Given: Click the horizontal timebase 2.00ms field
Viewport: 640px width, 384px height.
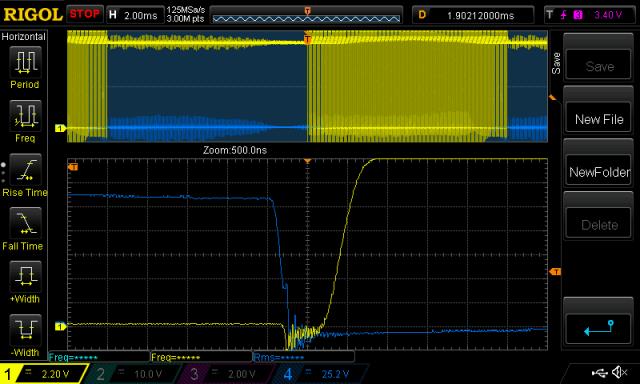Looking at the screenshot, I should click(135, 15).
